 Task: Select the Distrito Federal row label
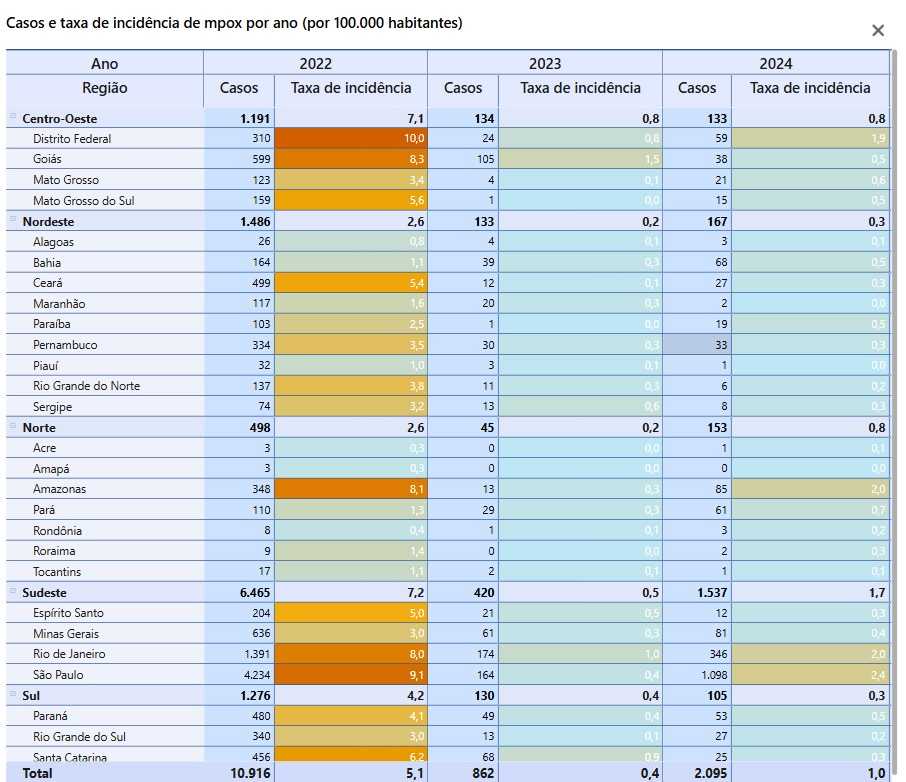72,139
